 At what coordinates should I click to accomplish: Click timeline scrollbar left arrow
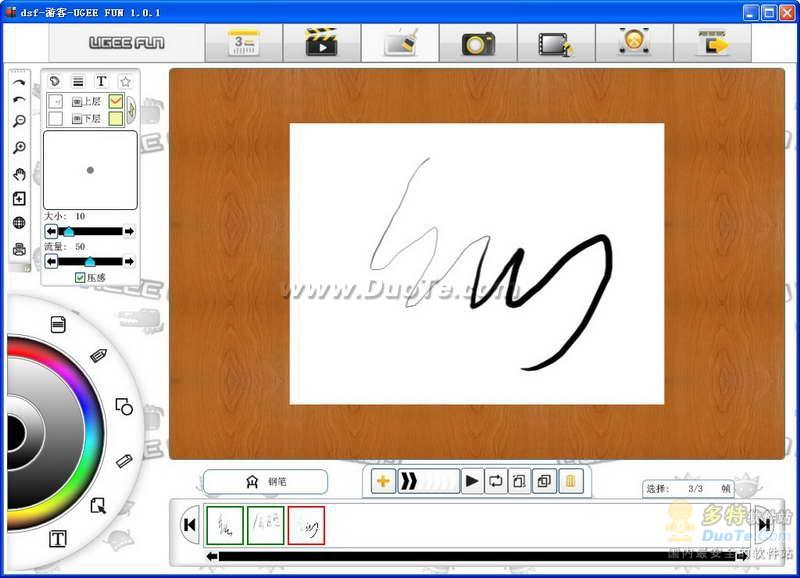point(212,556)
